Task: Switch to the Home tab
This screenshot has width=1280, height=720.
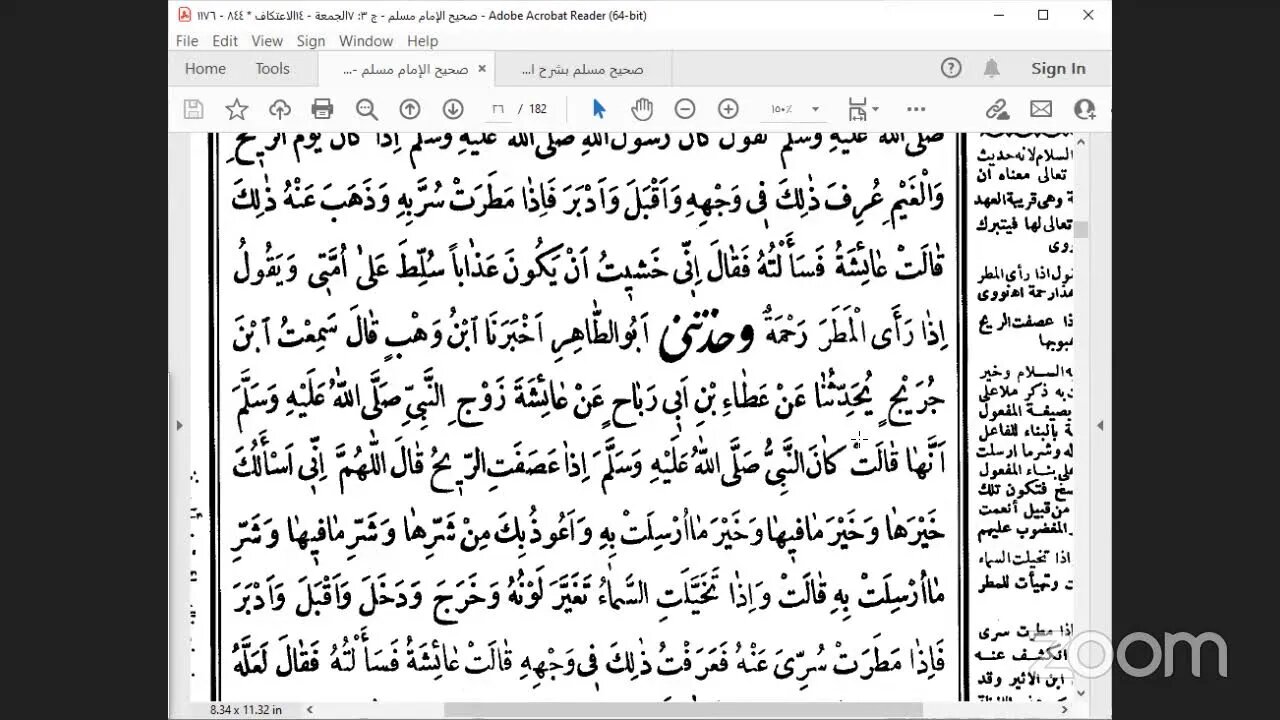Action: 205,68
